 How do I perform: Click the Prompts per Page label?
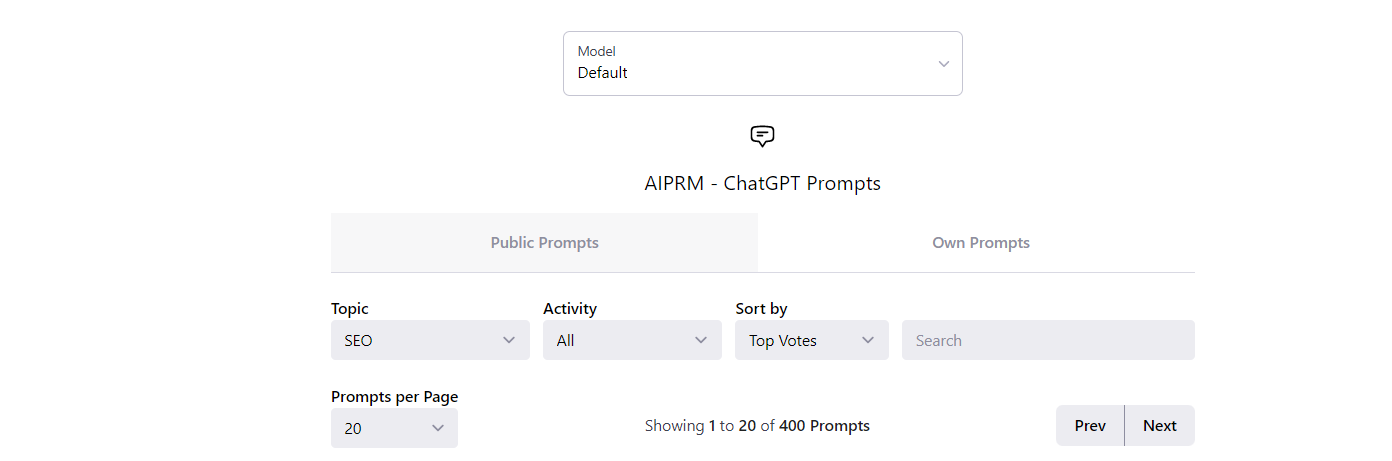[394, 396]
